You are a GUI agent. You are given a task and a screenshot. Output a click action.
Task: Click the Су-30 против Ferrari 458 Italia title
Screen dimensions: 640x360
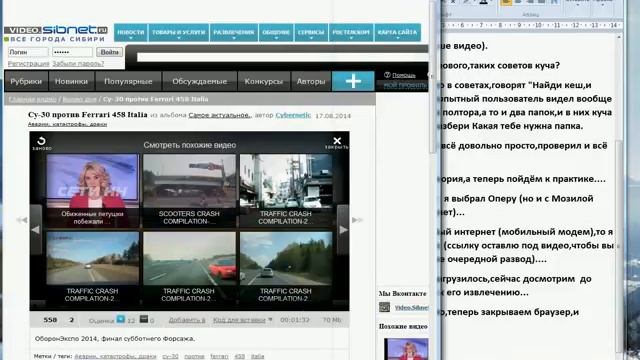(x=88, y=115)
